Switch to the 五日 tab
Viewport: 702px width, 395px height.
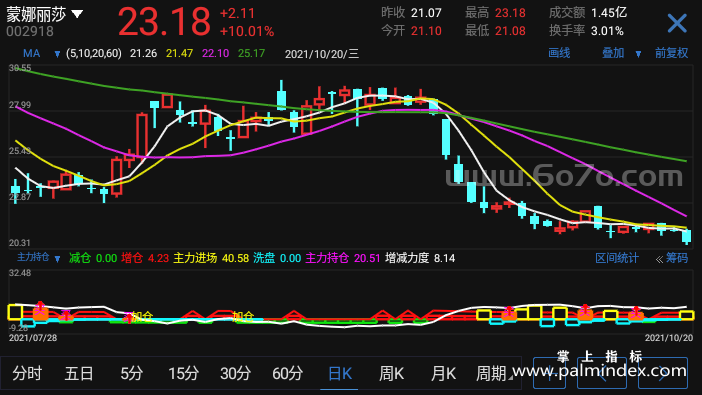point(79,373)
